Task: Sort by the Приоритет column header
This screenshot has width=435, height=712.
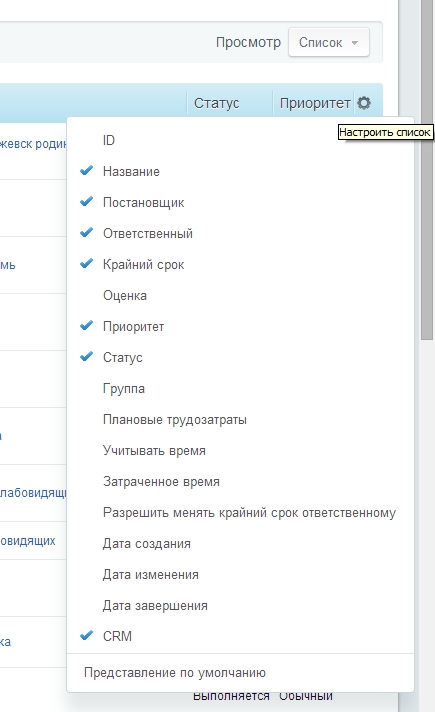Action: pyautogui.click(x=315, y=103)
